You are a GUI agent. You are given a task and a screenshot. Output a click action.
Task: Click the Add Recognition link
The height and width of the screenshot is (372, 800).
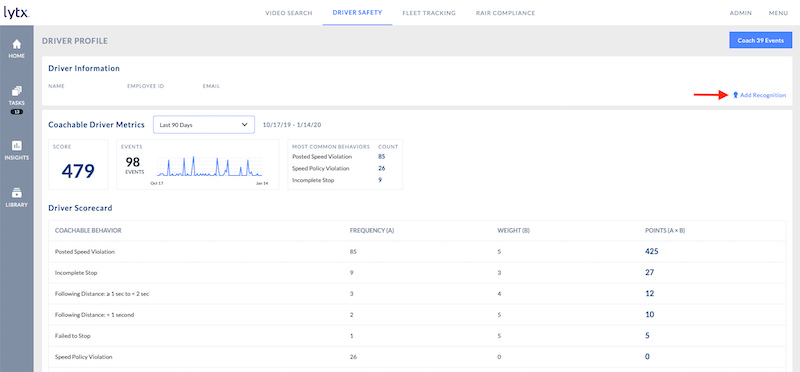pos(763,95)
